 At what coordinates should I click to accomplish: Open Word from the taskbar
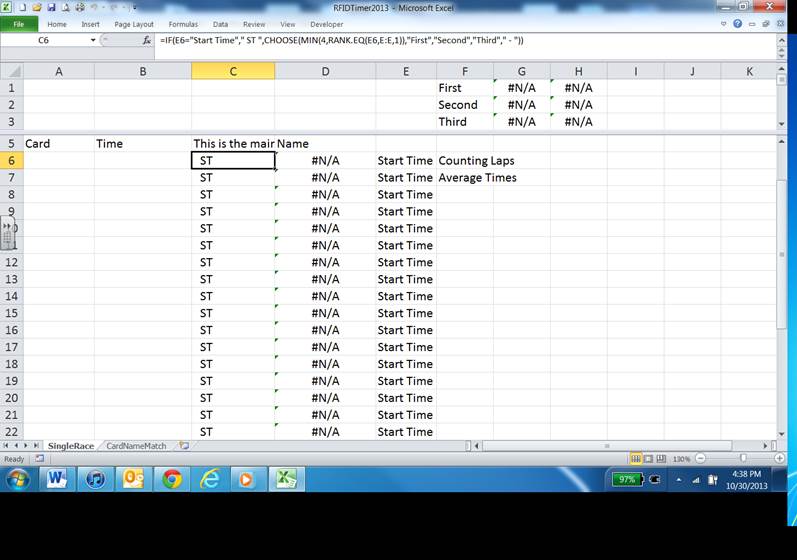tap(56, 479)
